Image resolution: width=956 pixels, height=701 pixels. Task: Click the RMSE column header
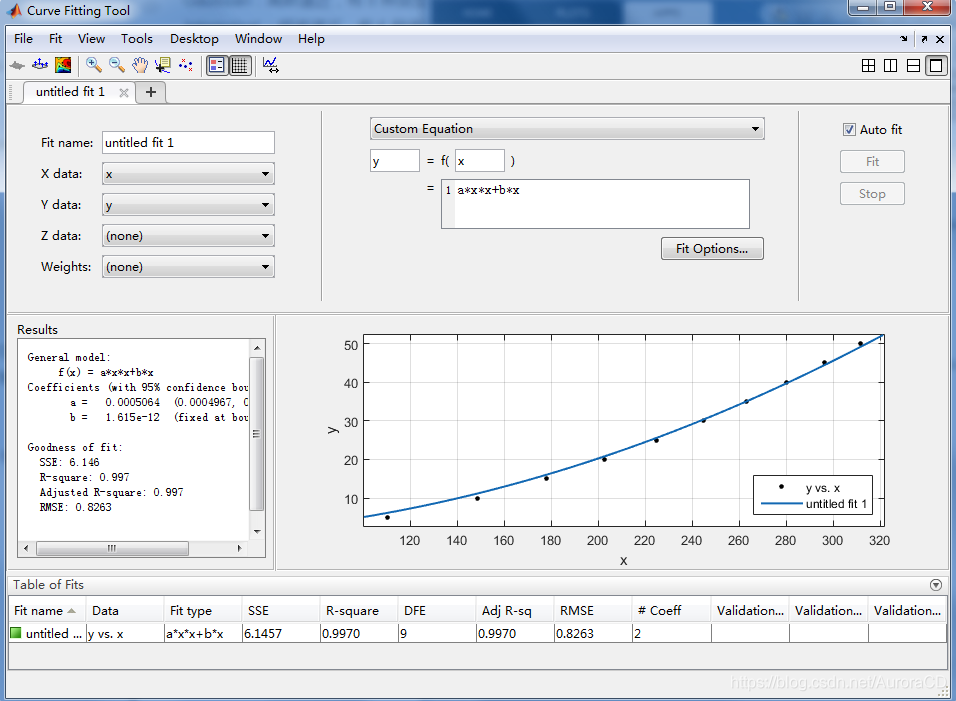[593, 611]
